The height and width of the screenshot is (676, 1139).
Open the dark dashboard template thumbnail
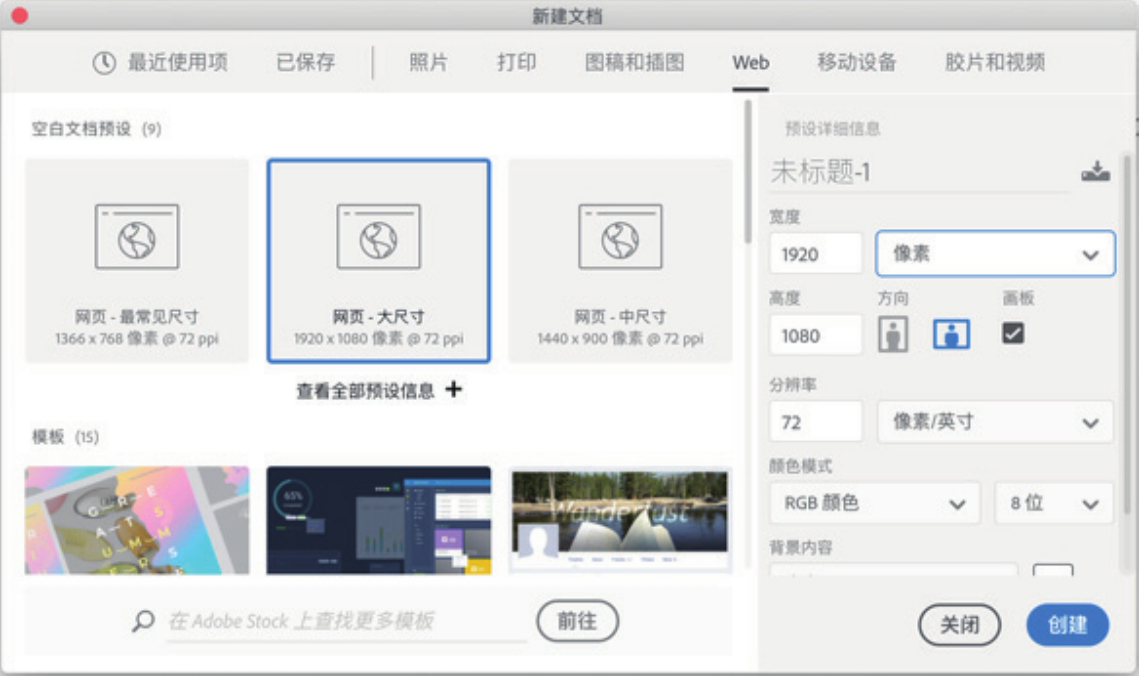pyautogui.click(x=379, y=520)
